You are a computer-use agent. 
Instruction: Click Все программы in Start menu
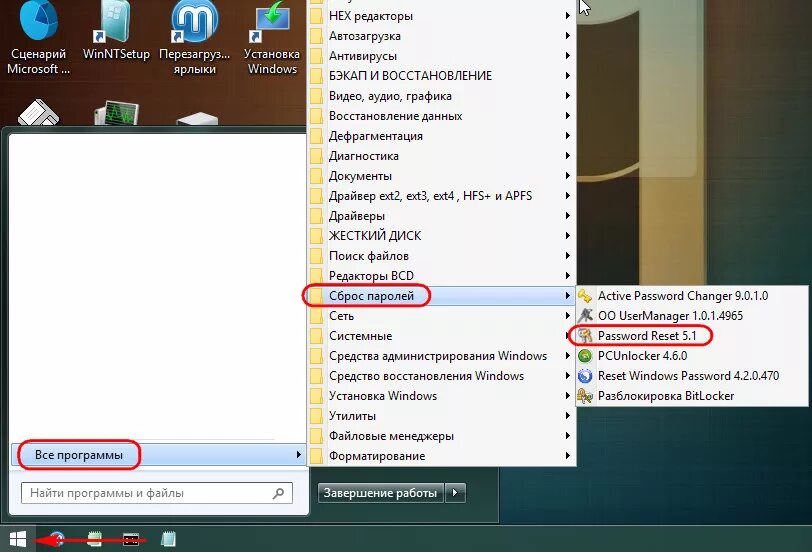[x=158, y=455]
